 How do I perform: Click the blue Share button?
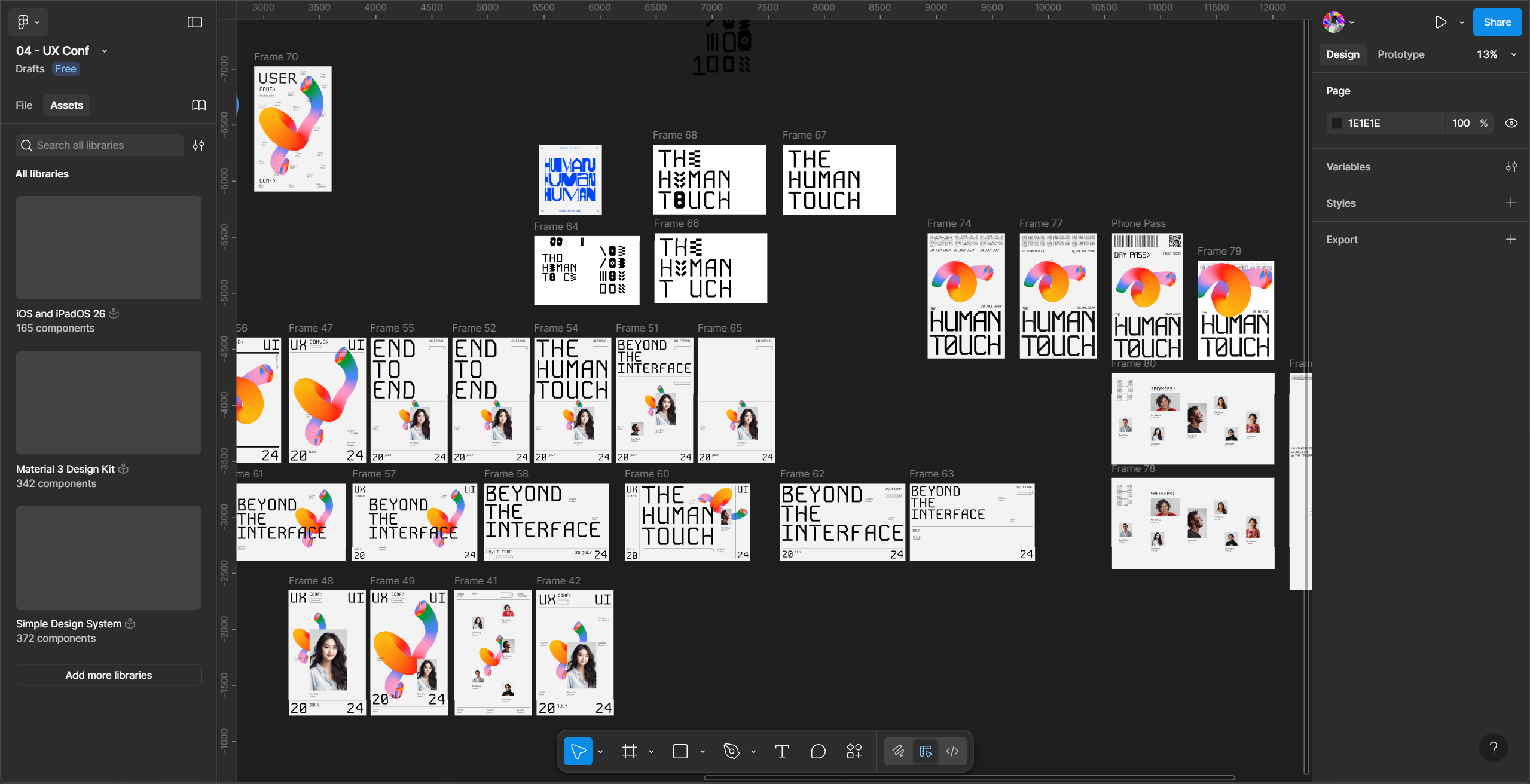[1497, 22]
